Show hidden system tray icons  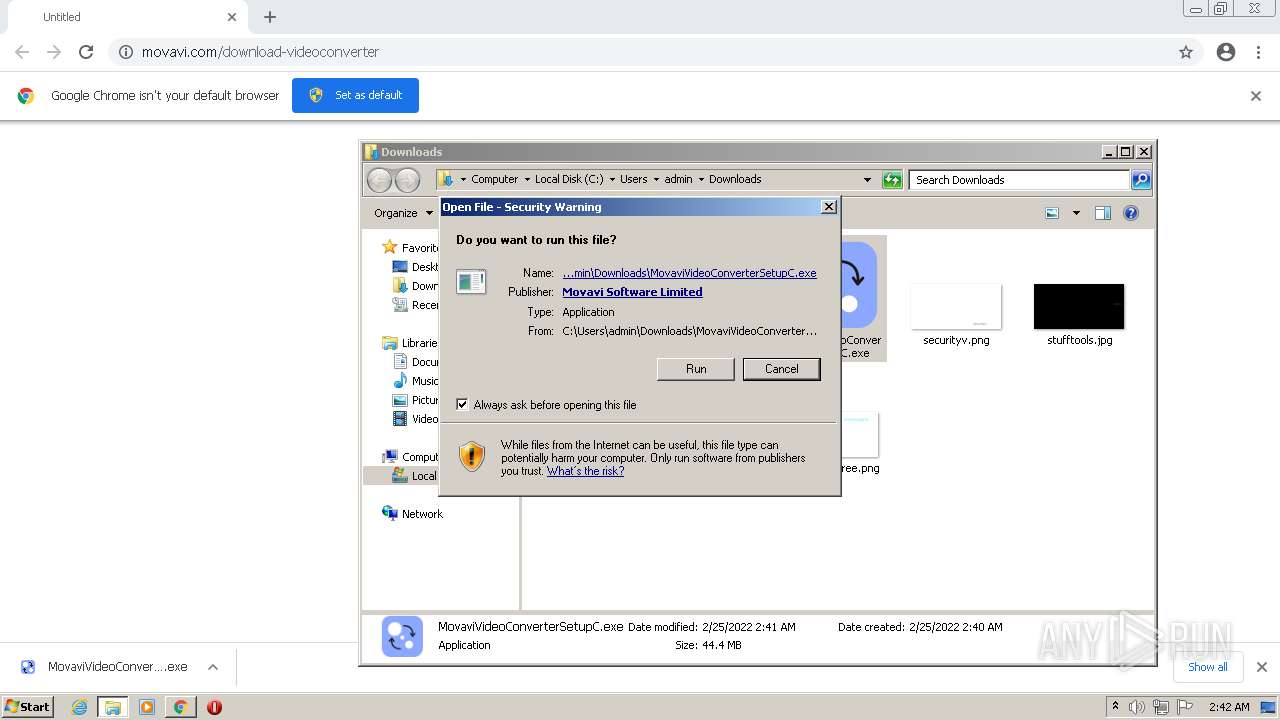(1115, 706)
